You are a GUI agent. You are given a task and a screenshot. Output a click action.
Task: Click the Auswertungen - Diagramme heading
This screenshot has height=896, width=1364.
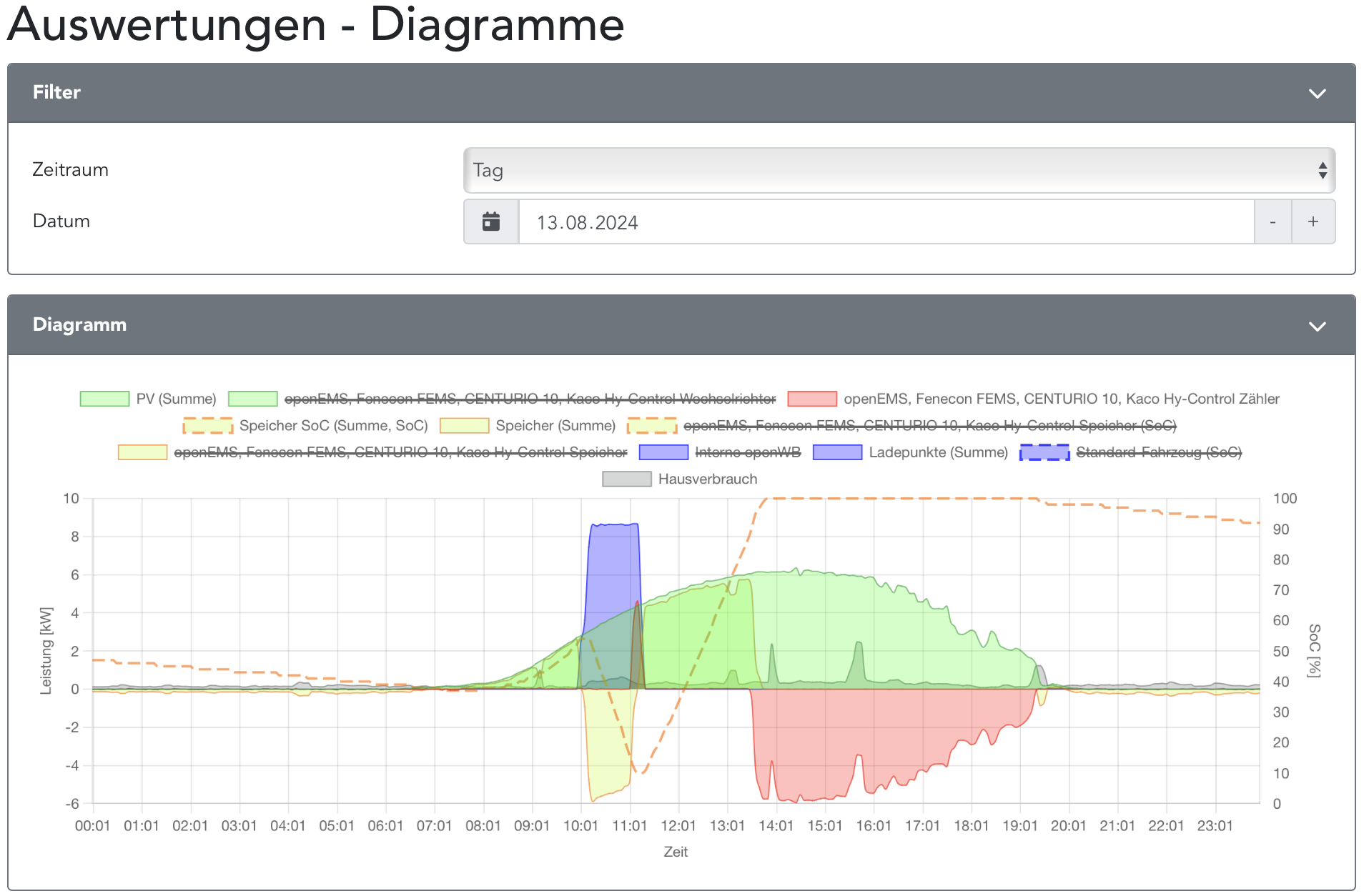(x=316, y=24)
